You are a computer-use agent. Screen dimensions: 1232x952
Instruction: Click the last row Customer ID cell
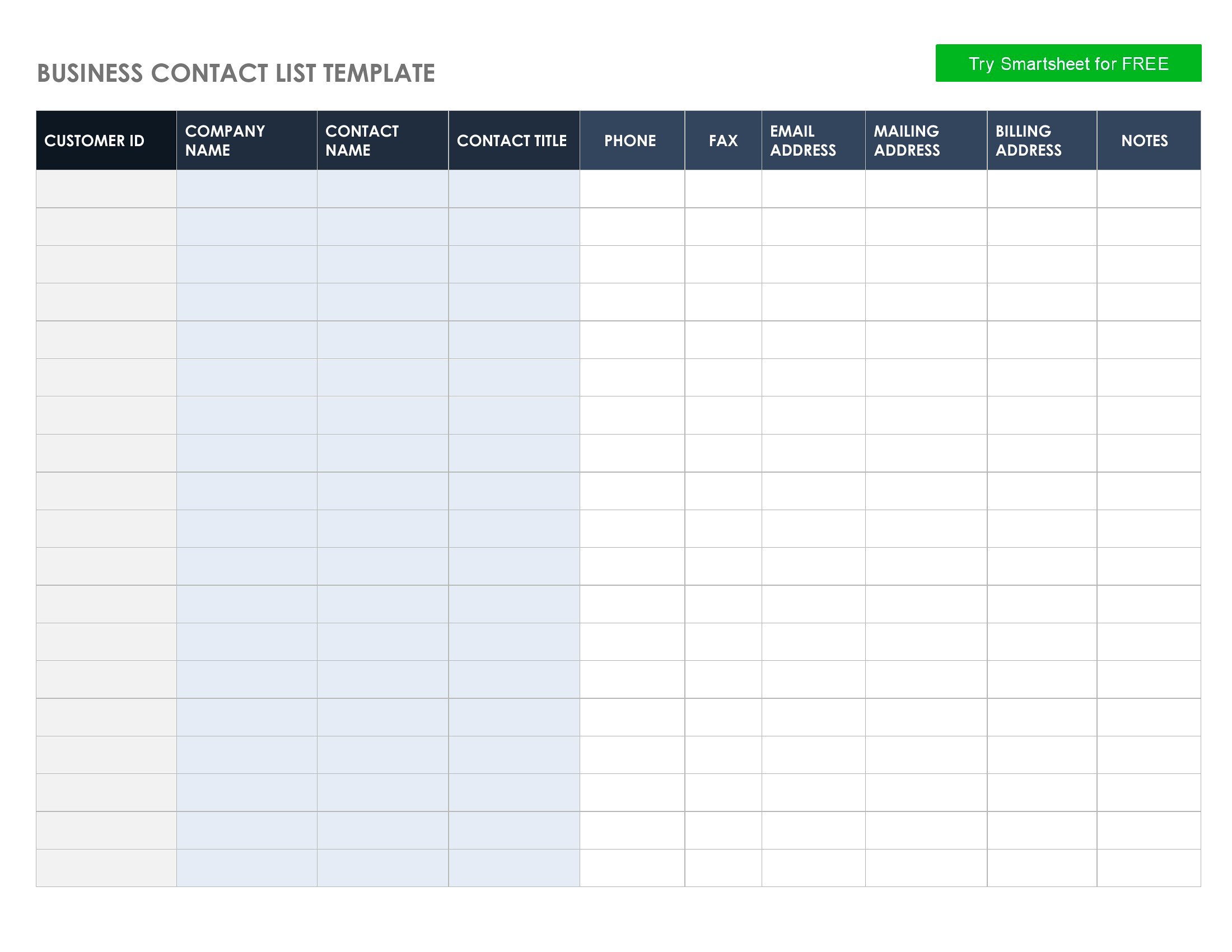tap(106, 867)
